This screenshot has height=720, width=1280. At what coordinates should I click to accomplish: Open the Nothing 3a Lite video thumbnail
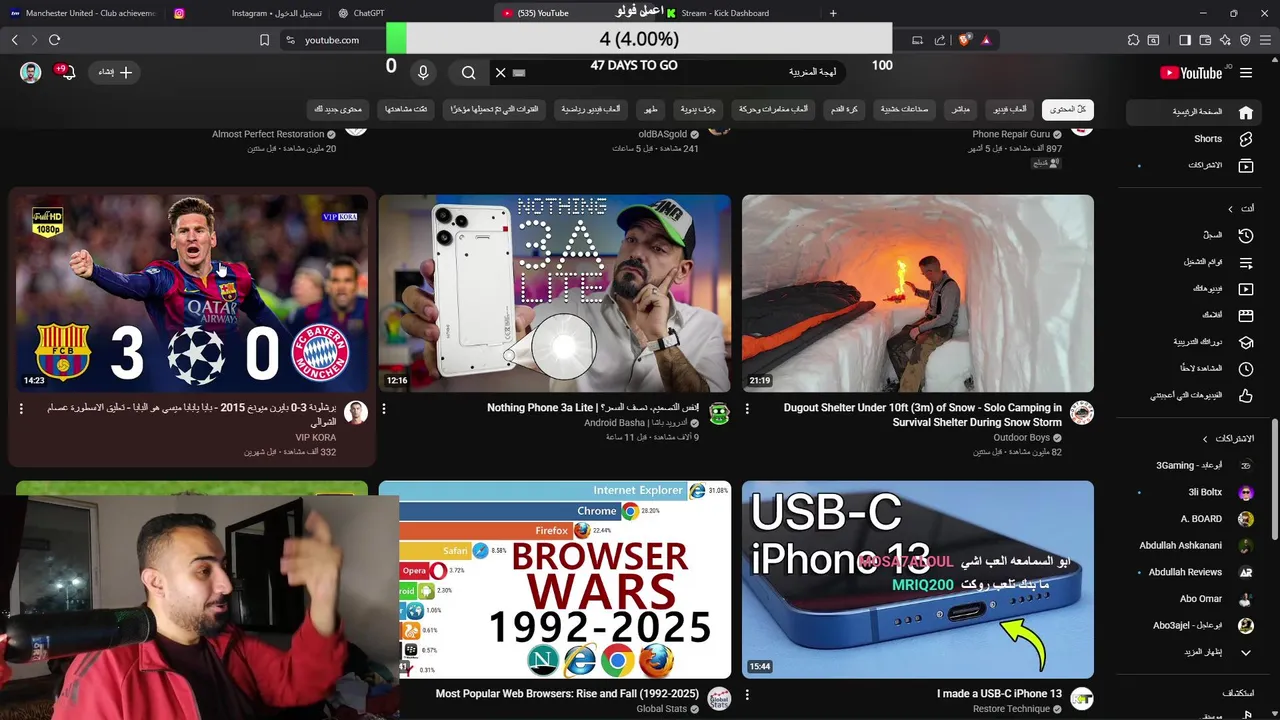tap(555, 293)
